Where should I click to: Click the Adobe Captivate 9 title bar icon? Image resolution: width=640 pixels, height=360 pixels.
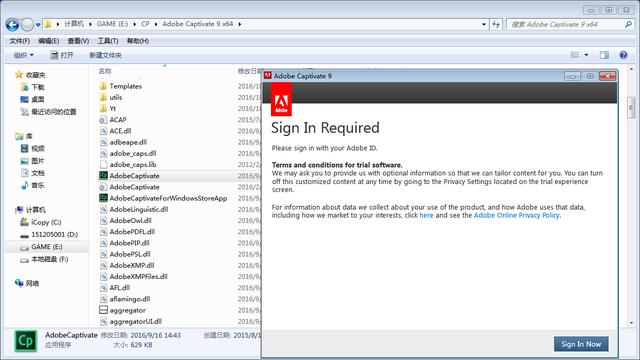click(x=268, y=76)
